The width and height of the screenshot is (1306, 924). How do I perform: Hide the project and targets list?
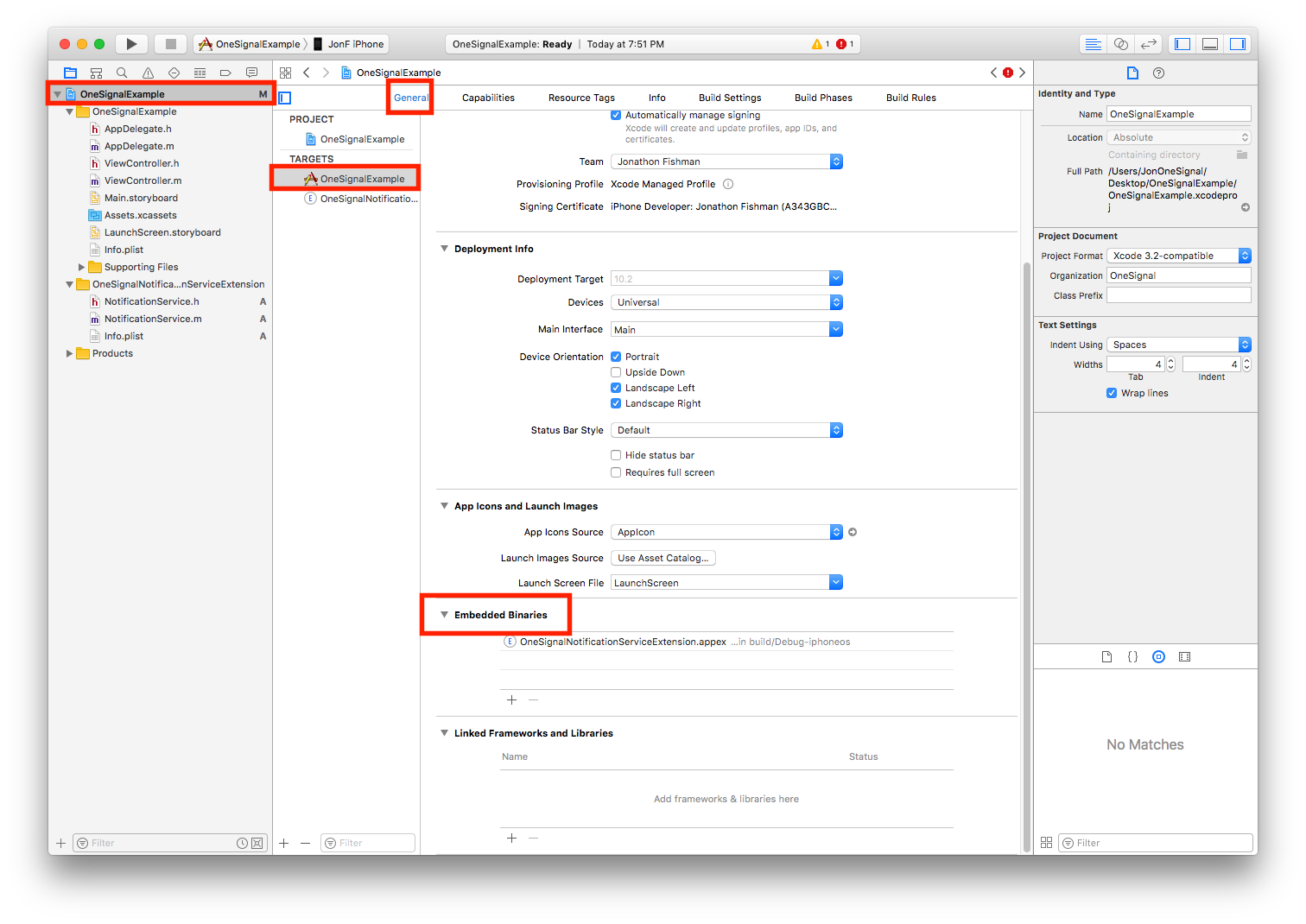point(285,98)
